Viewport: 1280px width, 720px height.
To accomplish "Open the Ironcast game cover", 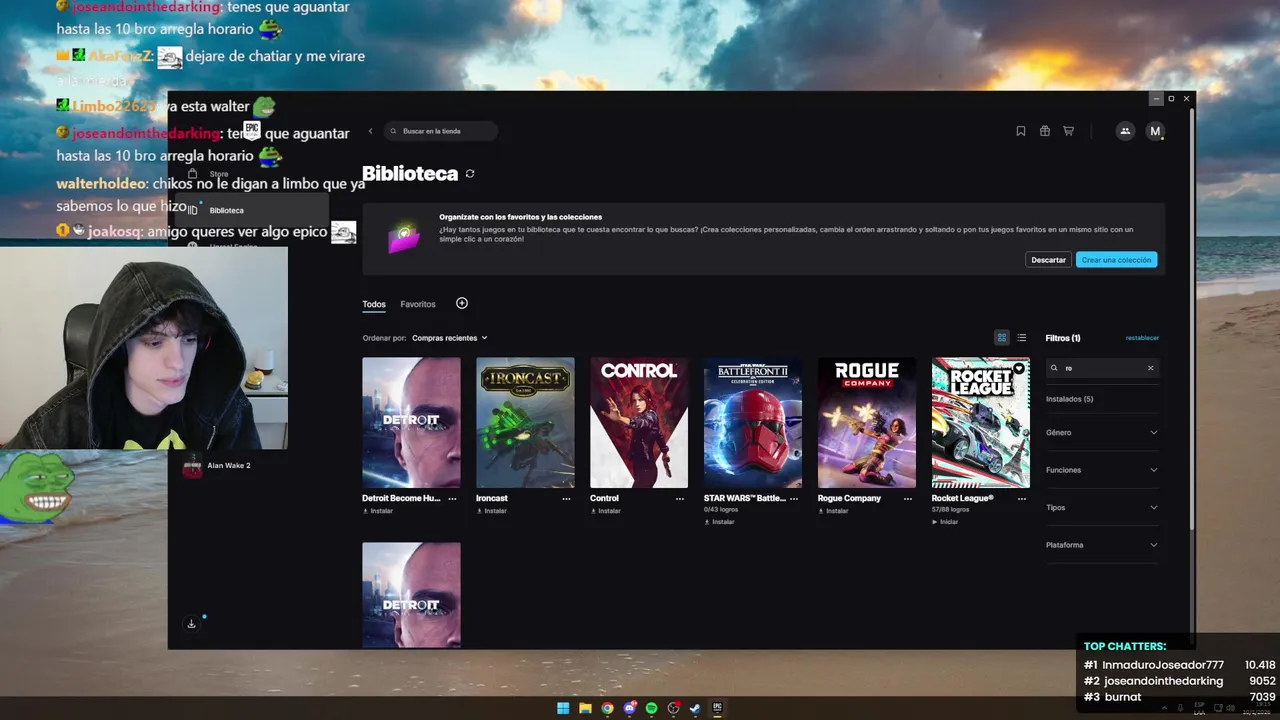I will (525, 423).
